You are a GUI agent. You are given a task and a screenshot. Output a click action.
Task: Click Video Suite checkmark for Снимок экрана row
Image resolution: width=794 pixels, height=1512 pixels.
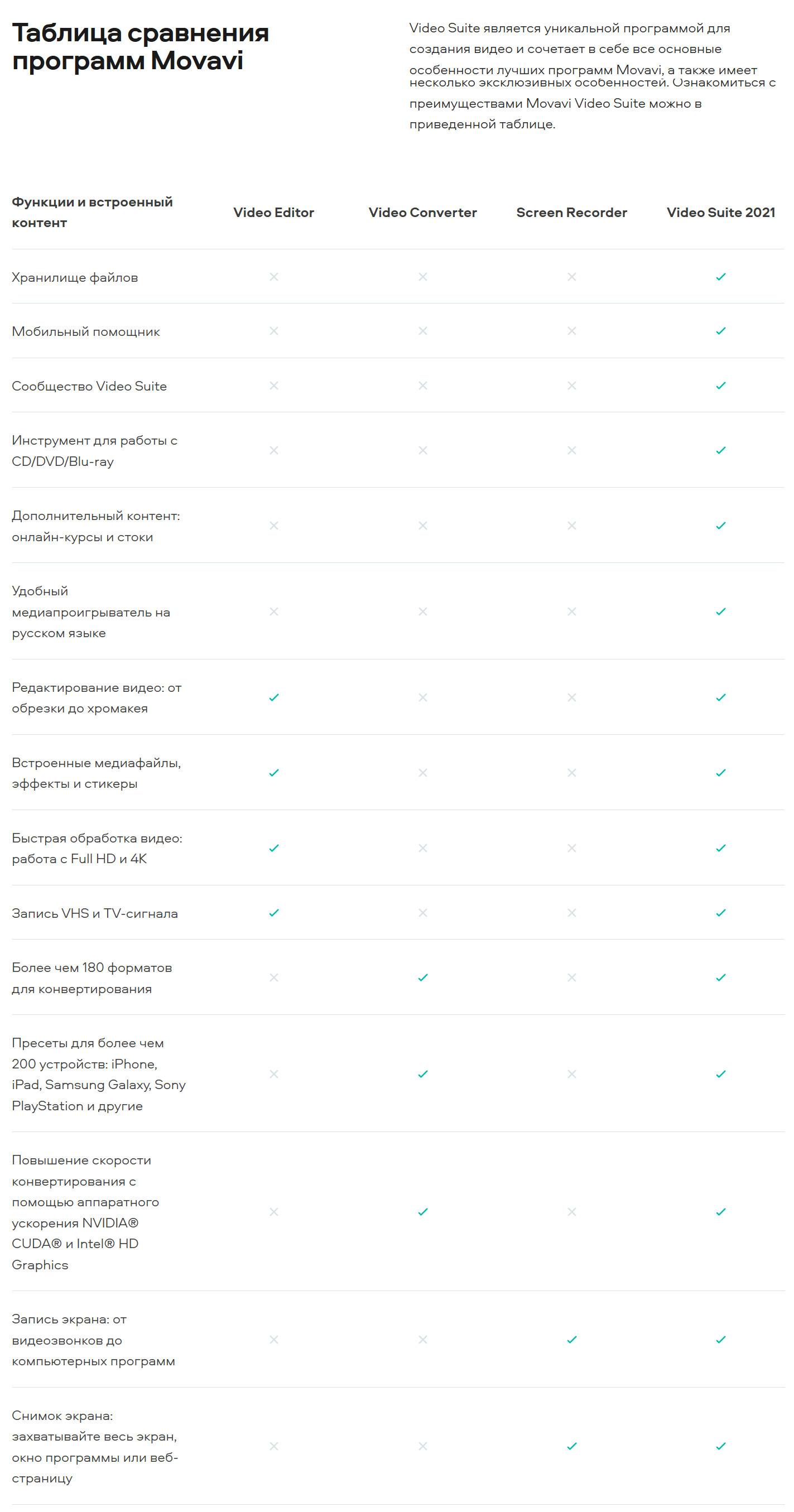[721, 1446]
